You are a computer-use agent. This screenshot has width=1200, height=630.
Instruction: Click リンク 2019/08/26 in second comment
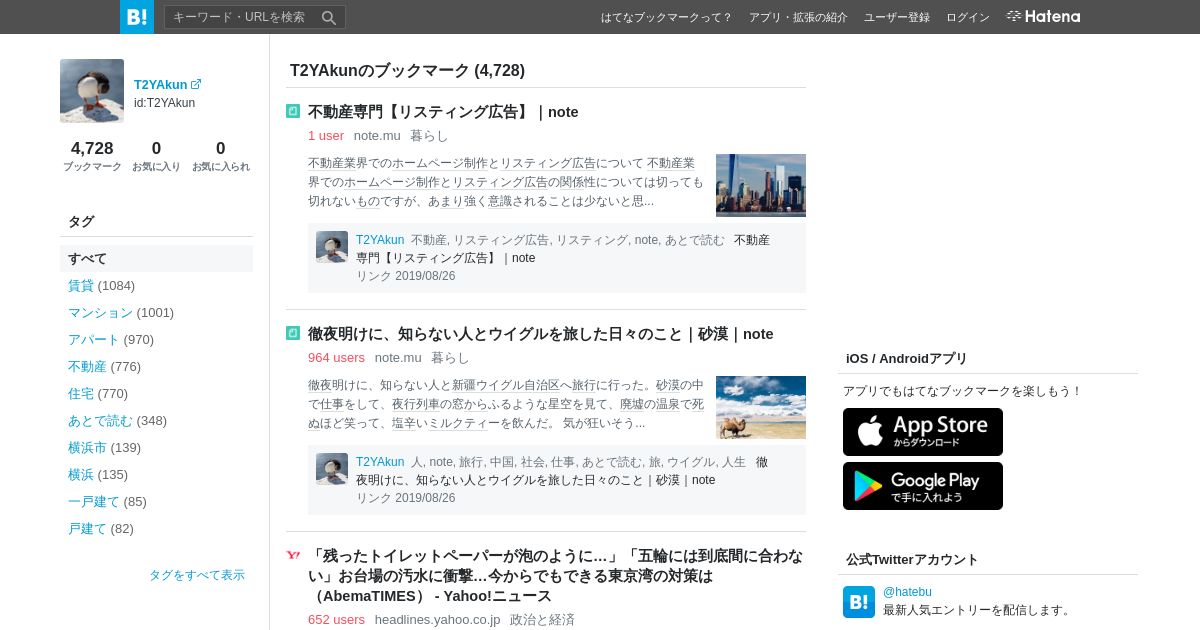[x=405, y=498]
